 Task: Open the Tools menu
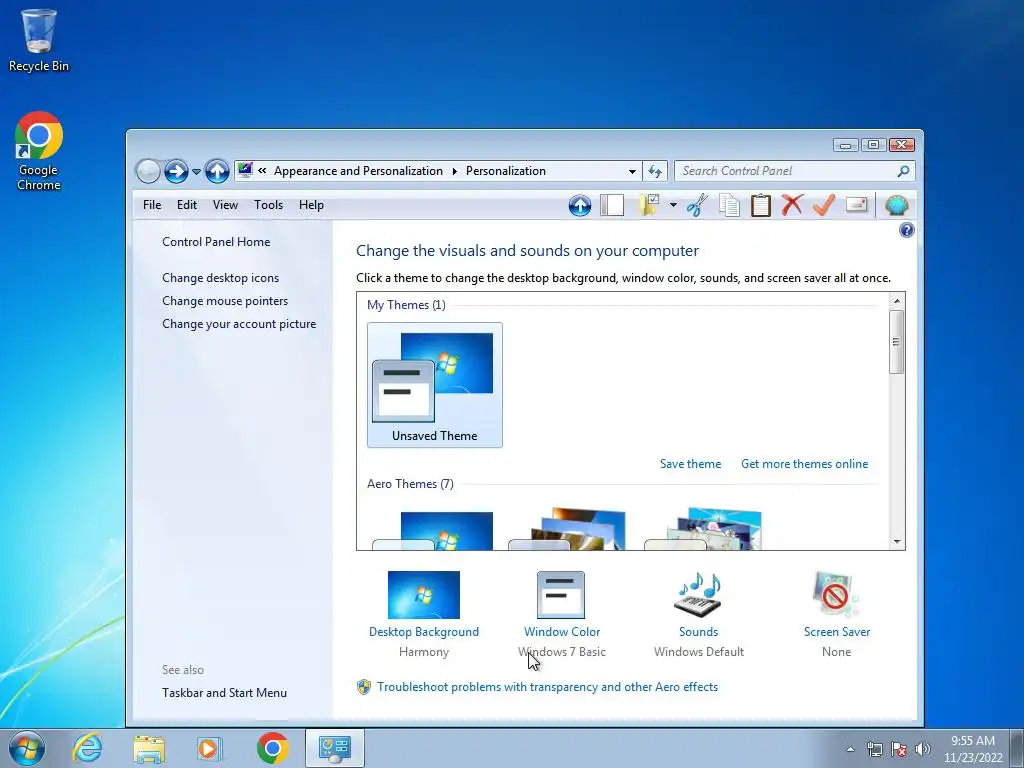pyautogui.click(x=268, y=205)
